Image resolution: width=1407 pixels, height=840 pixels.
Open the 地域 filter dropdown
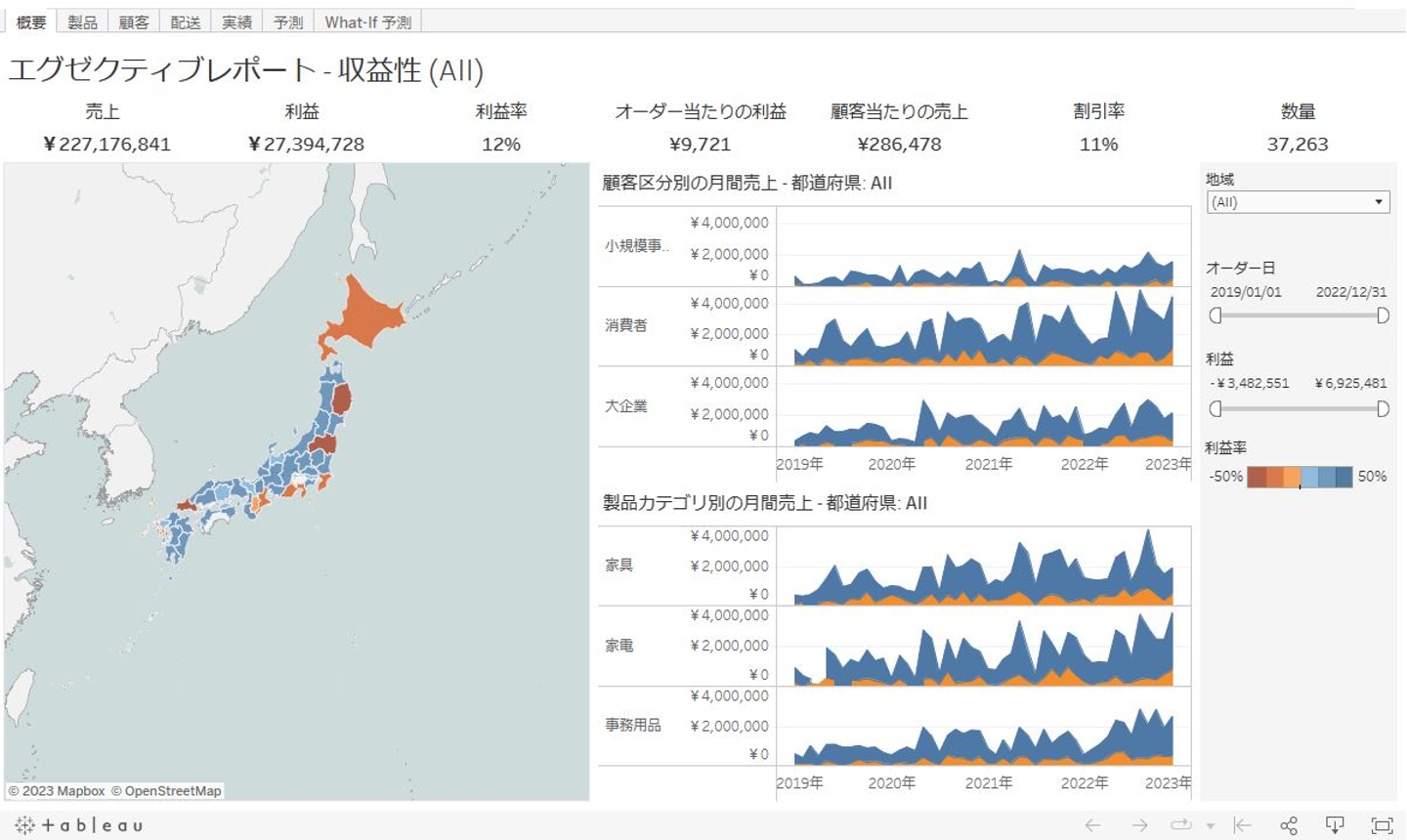(1298, 202)
